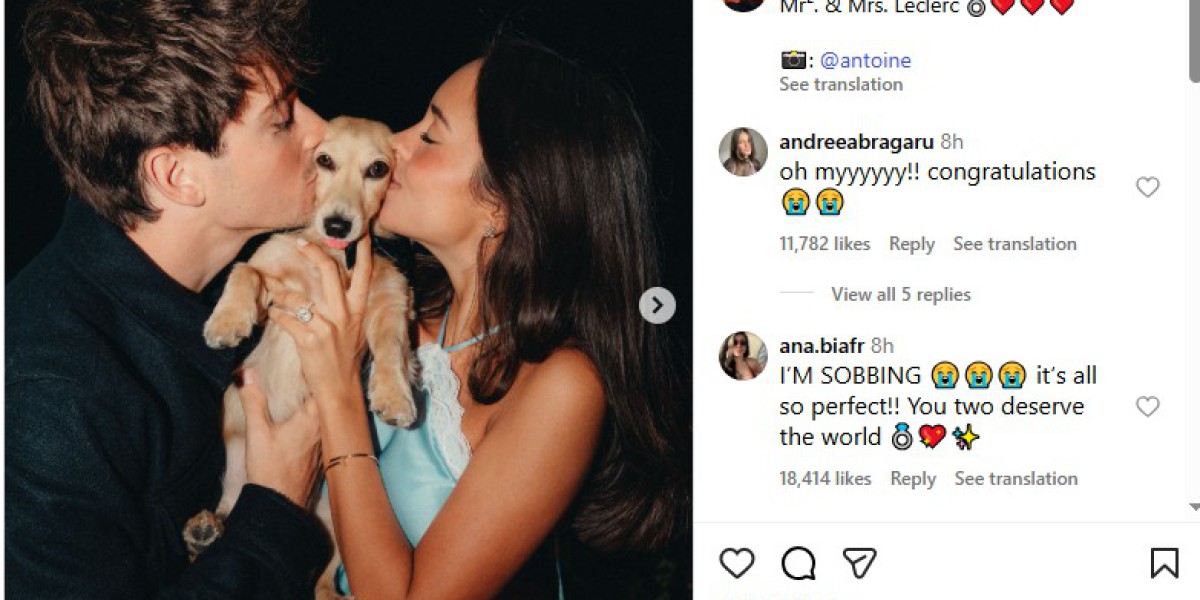Screen dimensions: 1200x600
Task: Expand View all 5 replies
Action: pos(900,294)
